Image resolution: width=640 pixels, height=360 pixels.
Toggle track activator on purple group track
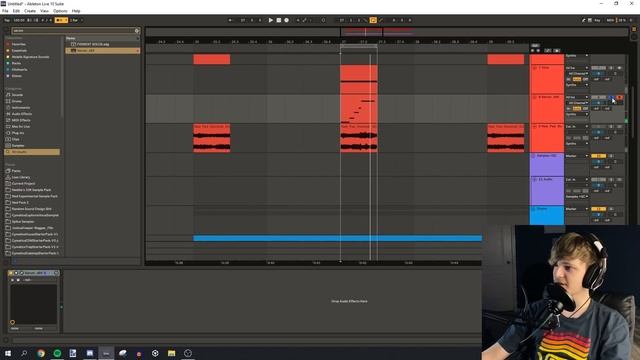[x=598, y=156]
